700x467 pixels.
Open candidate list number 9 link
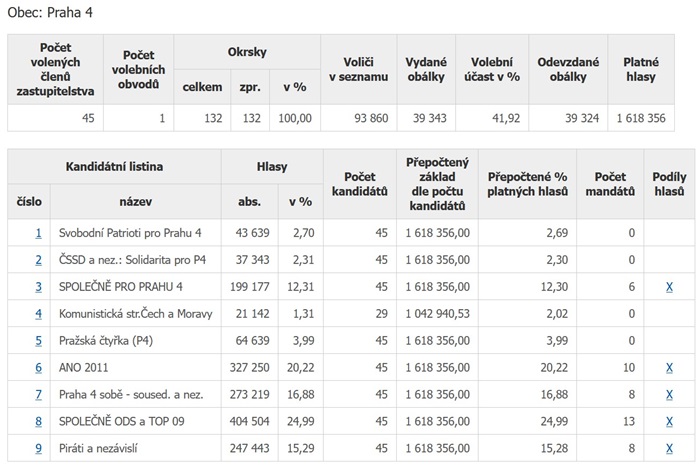click(38, 448)
